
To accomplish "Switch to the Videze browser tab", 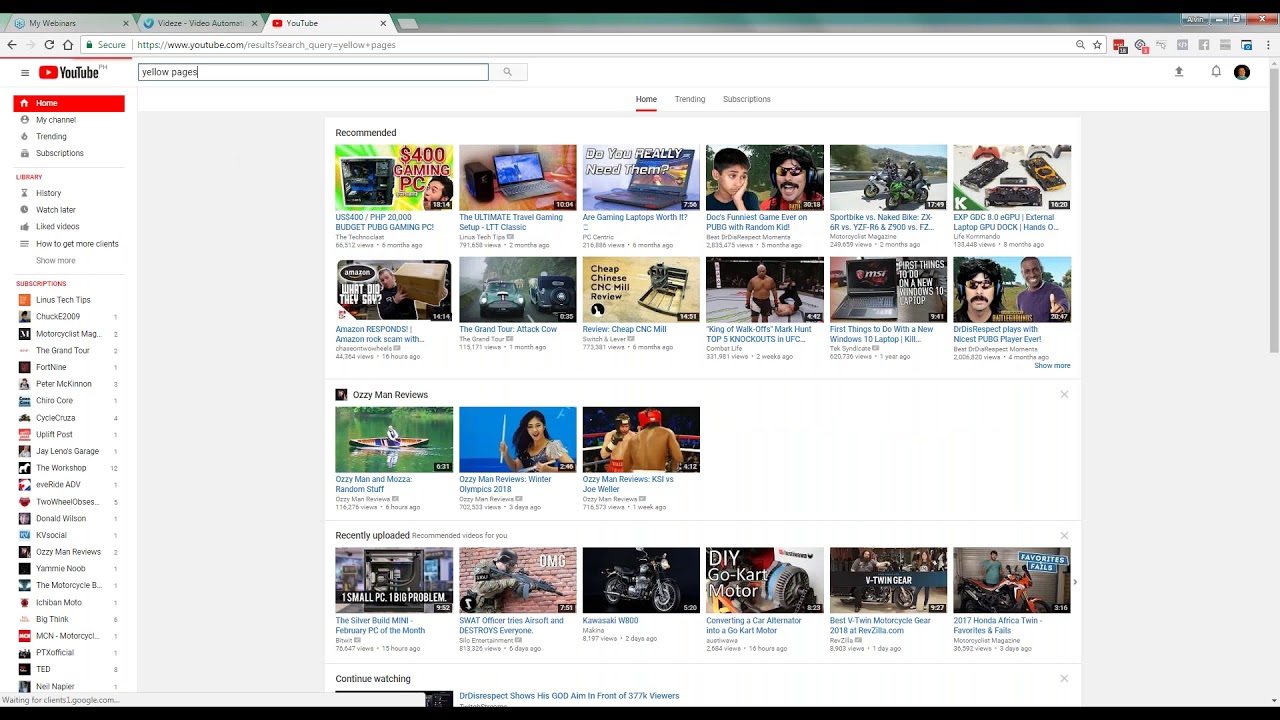I will pyautogui.click(x=201, y=23).
